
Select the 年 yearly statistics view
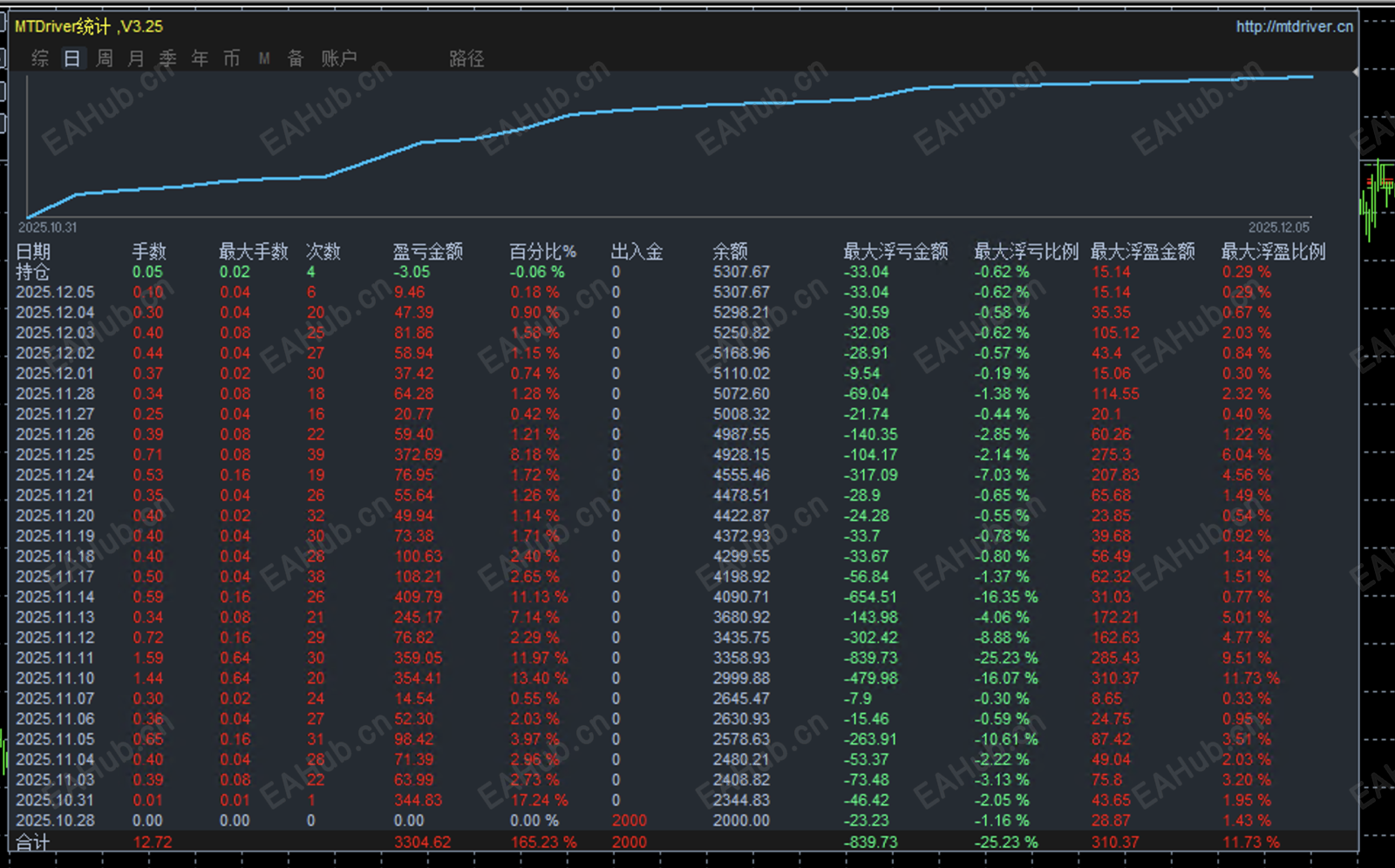[199, 58]
